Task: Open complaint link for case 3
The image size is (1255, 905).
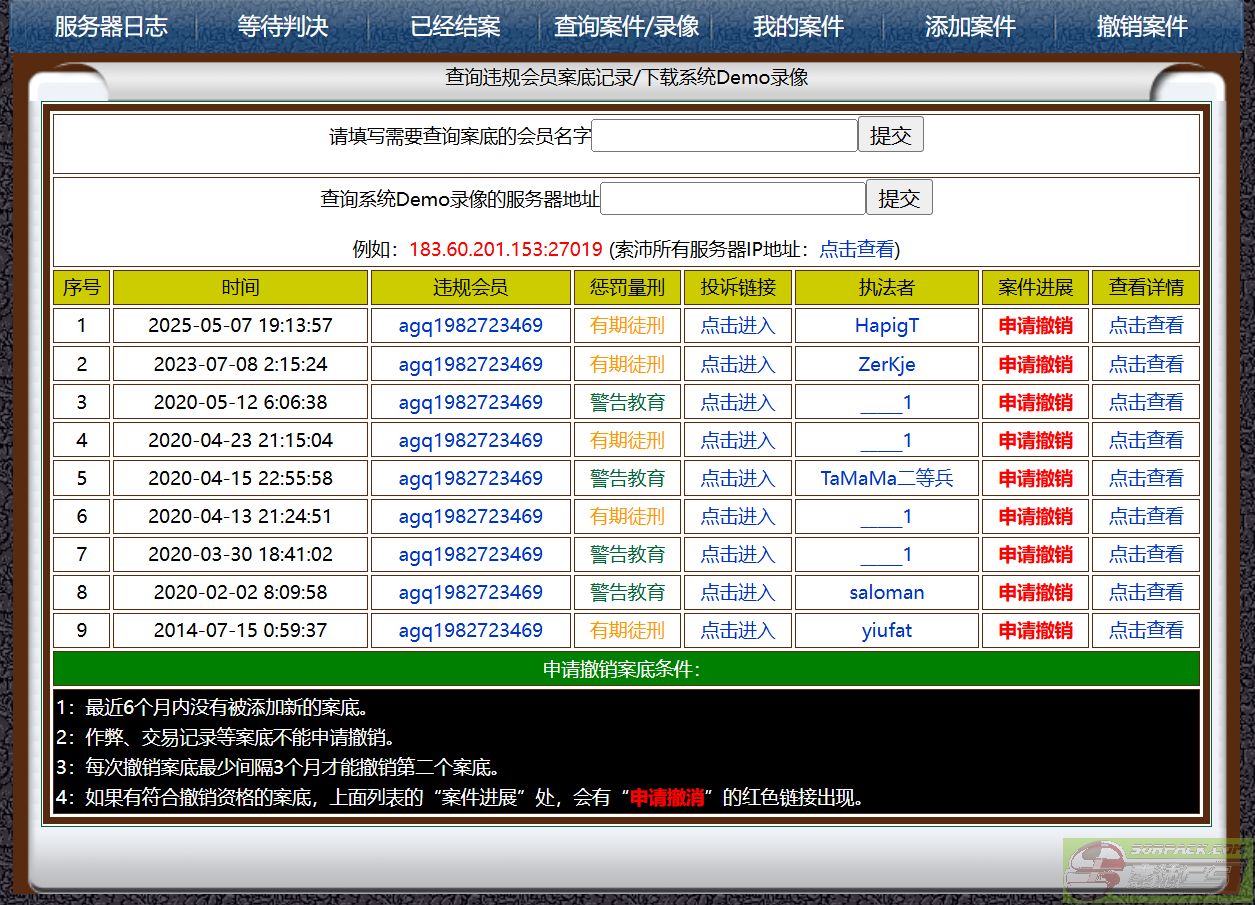Action: click(x=738, y=402)
